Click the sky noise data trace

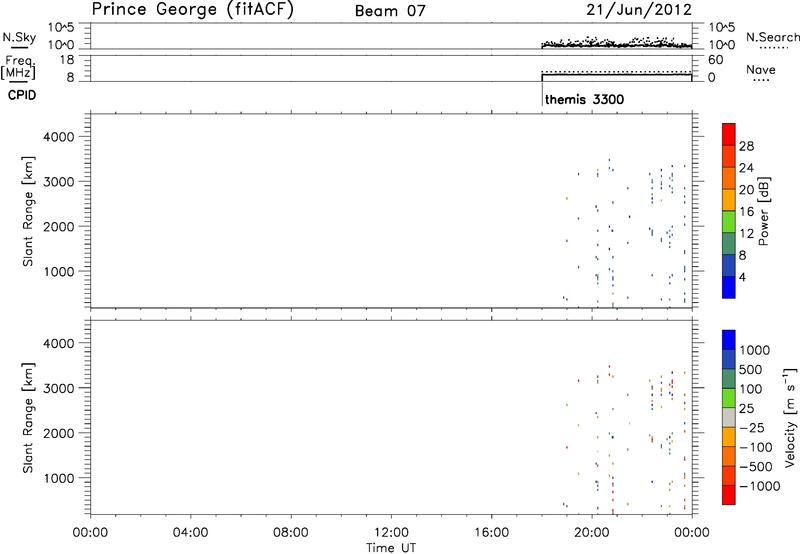click(x=616, y=44)
